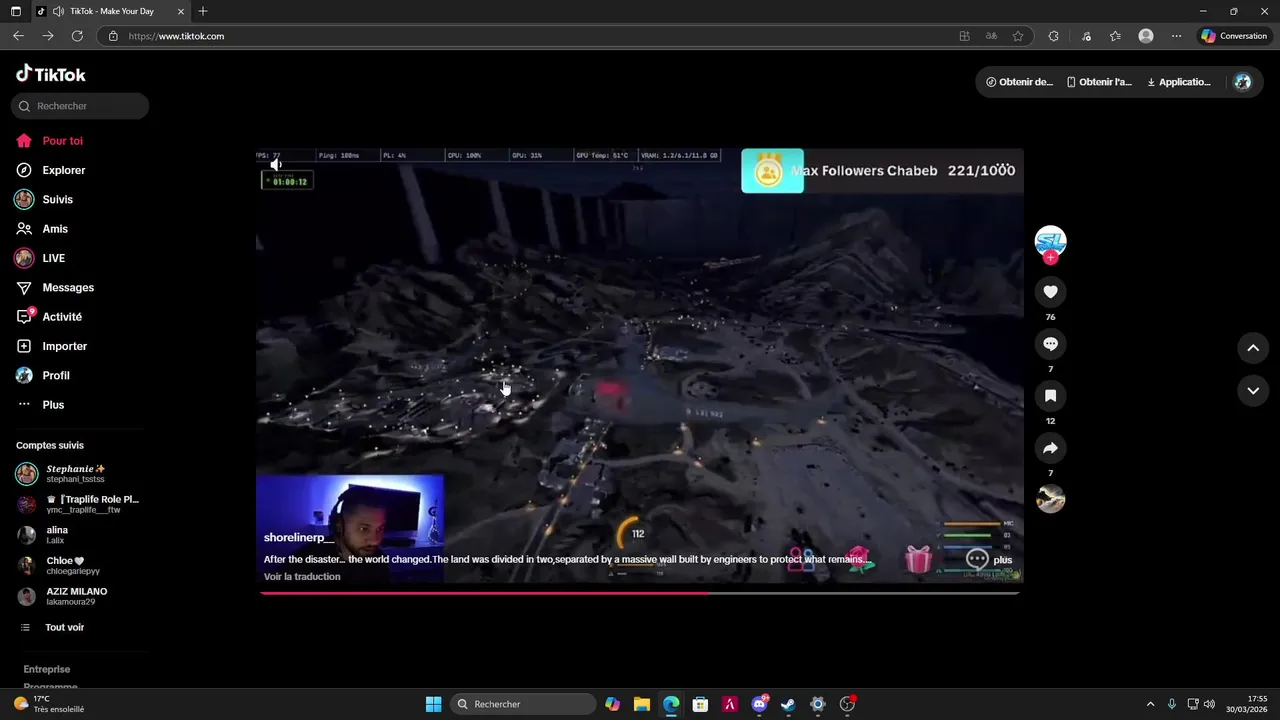The height and width of the screenshot is (720, 1280).
Task: Open Discord from the taskbar
Action: coord(759,704)
